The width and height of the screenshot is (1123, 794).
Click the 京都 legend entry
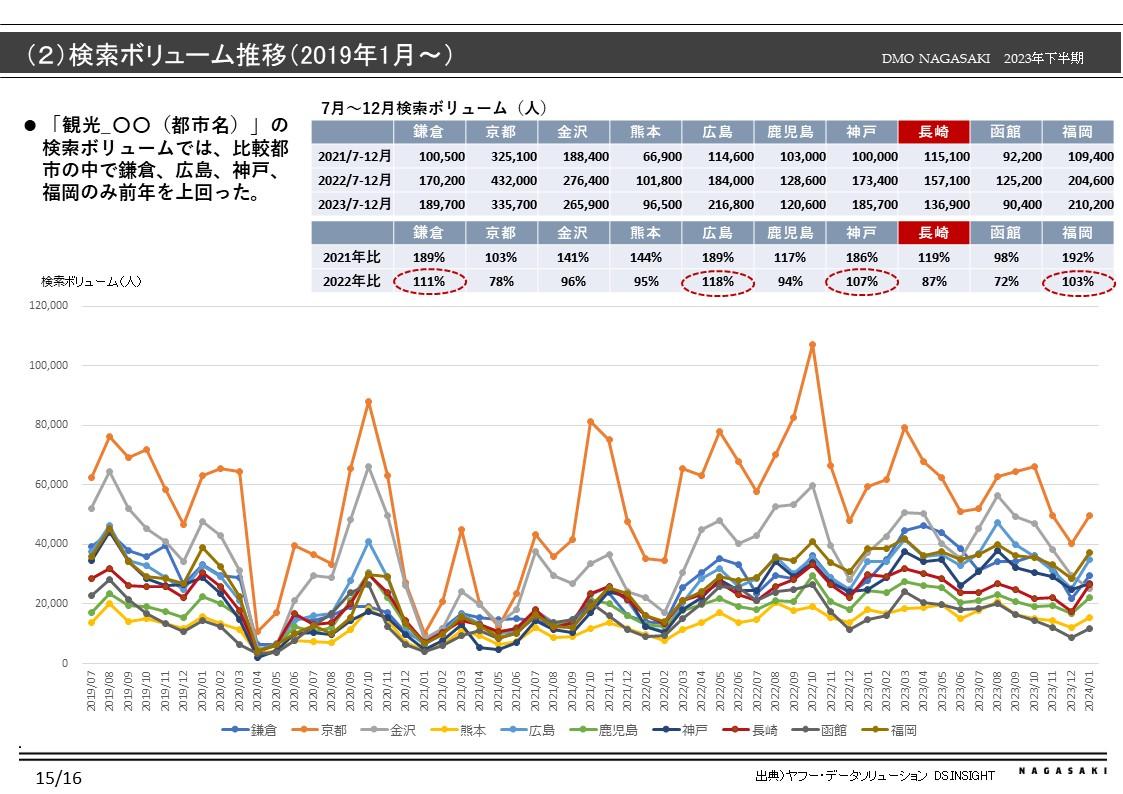(319, 730)
